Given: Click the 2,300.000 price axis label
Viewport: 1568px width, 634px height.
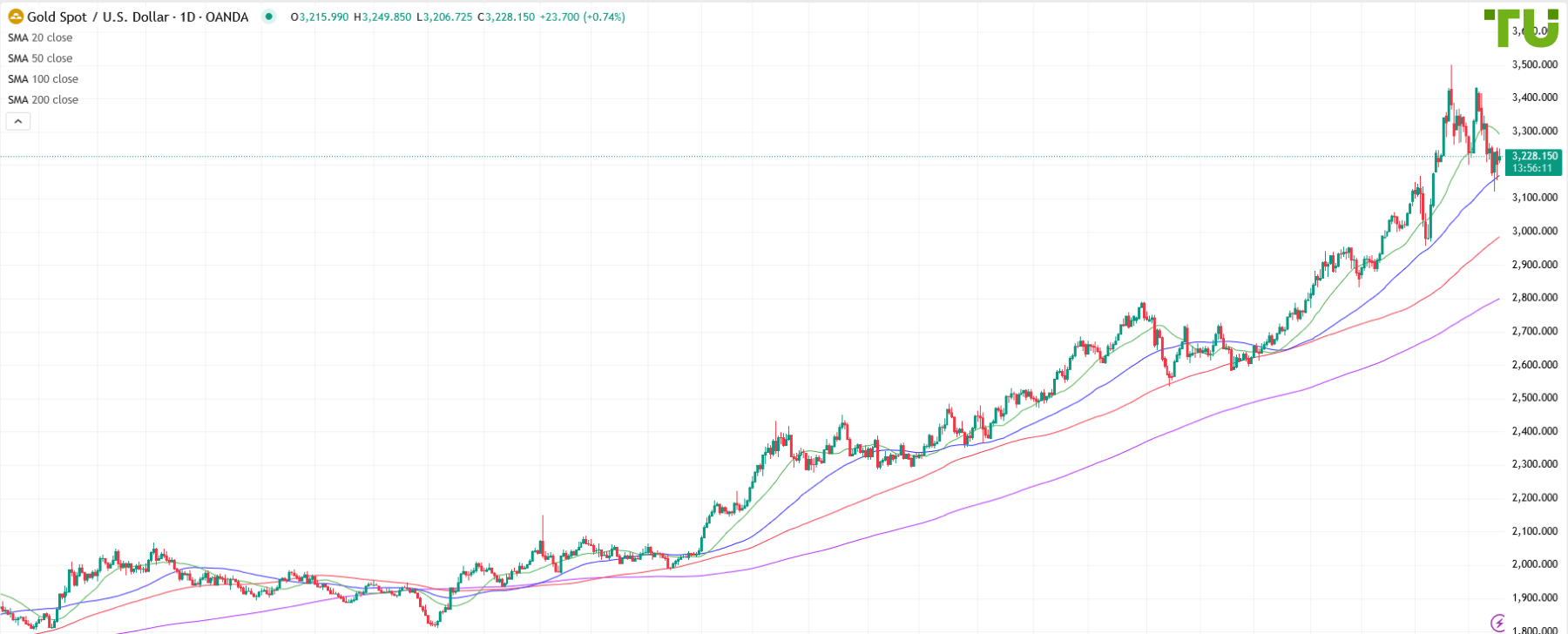Looking at the screenshot, I should point(1535,464).
